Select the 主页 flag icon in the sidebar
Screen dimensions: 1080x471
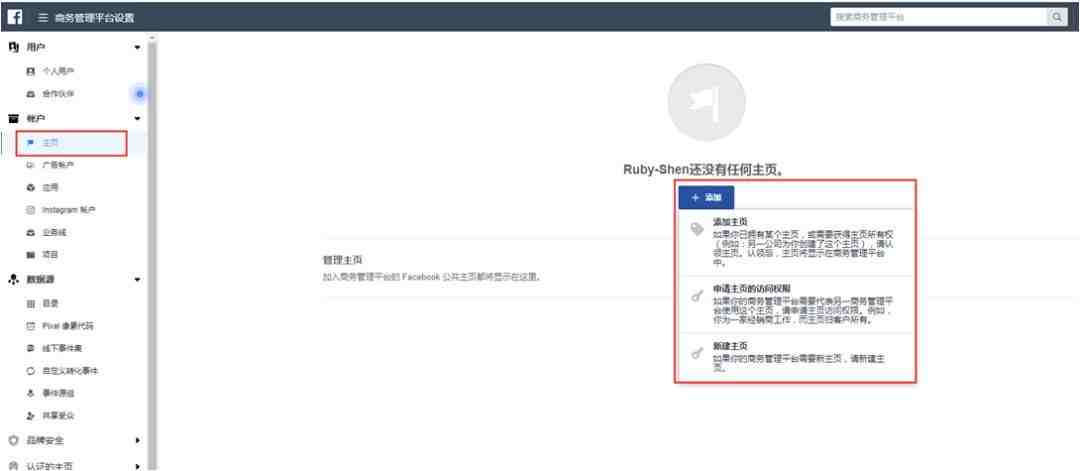tap(30, 143)
